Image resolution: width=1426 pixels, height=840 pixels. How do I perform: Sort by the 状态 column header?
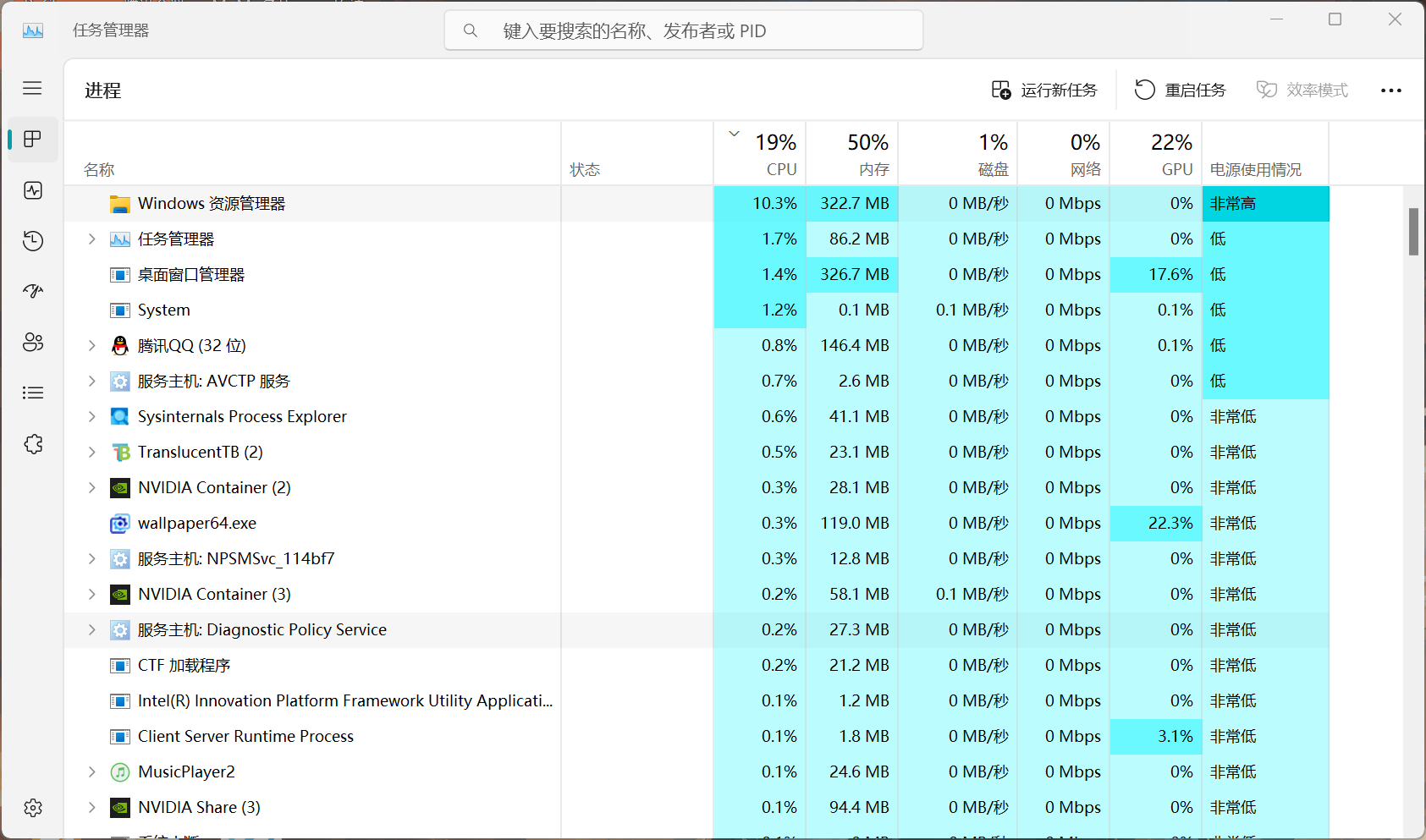pos(637,153)
